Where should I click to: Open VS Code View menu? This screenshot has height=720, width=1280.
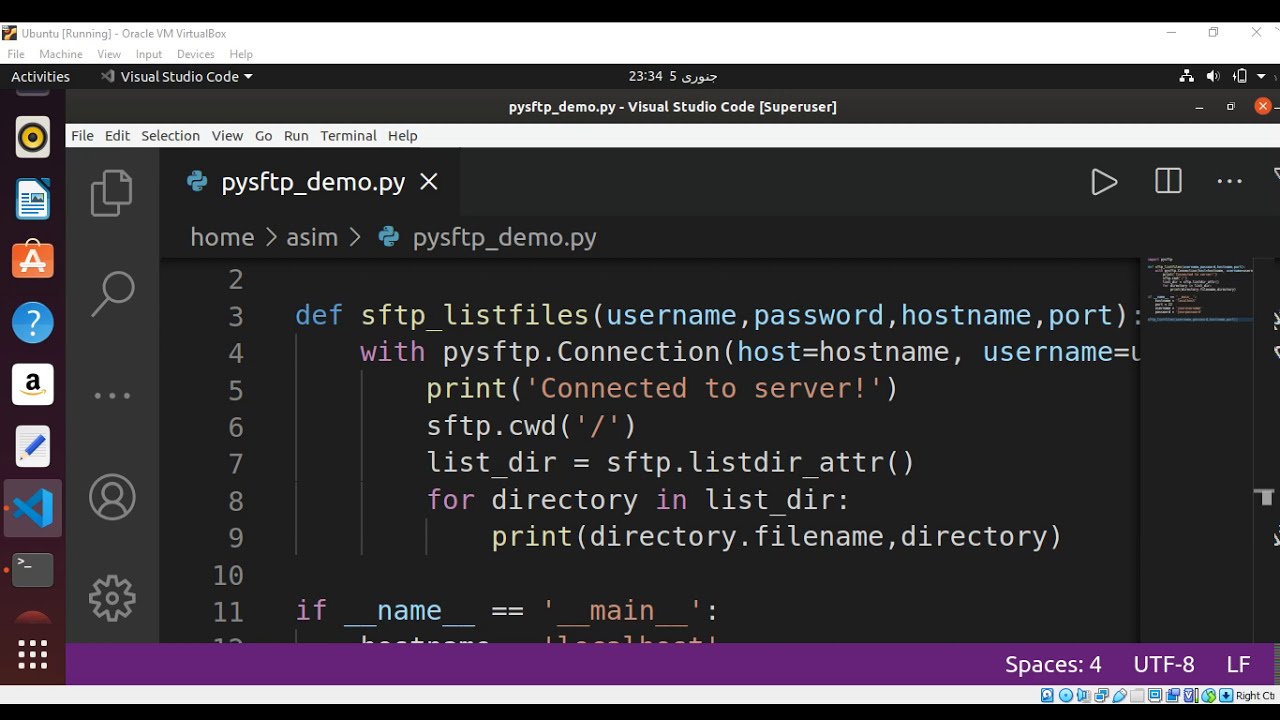coord(227,136)
